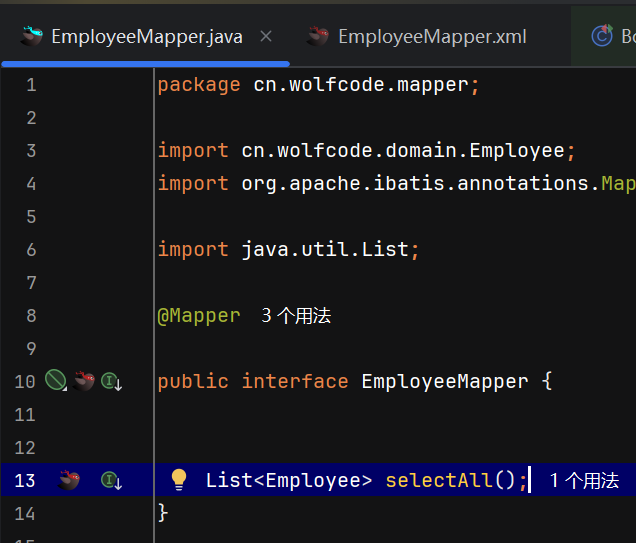Close the EmployeeMapper.java tab
636x543 pixels.
[x=266, y=36]
